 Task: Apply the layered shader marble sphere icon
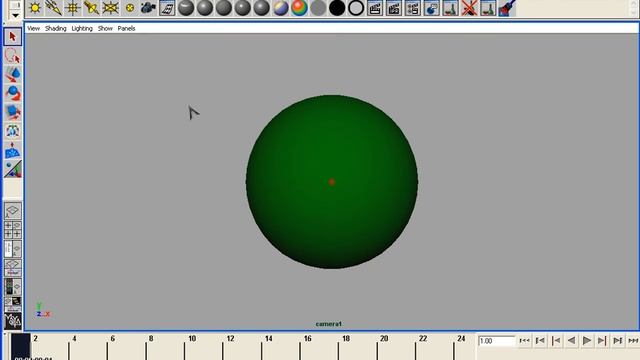(x=280, y=8)
